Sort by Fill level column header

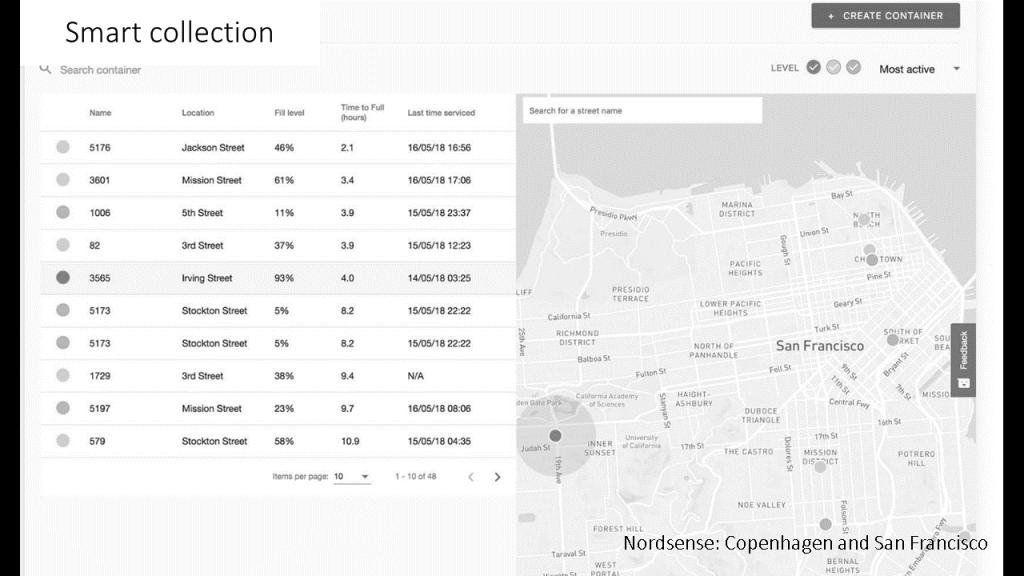[289, 113]
